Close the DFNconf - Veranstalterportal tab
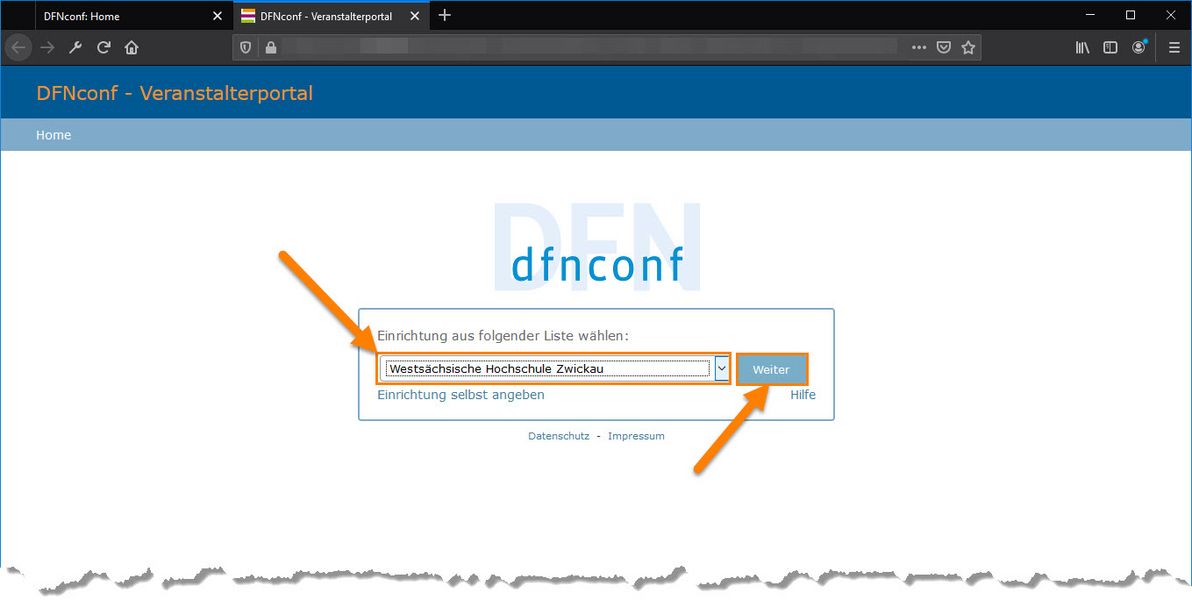1192x600 pixels. coord(414,16)
